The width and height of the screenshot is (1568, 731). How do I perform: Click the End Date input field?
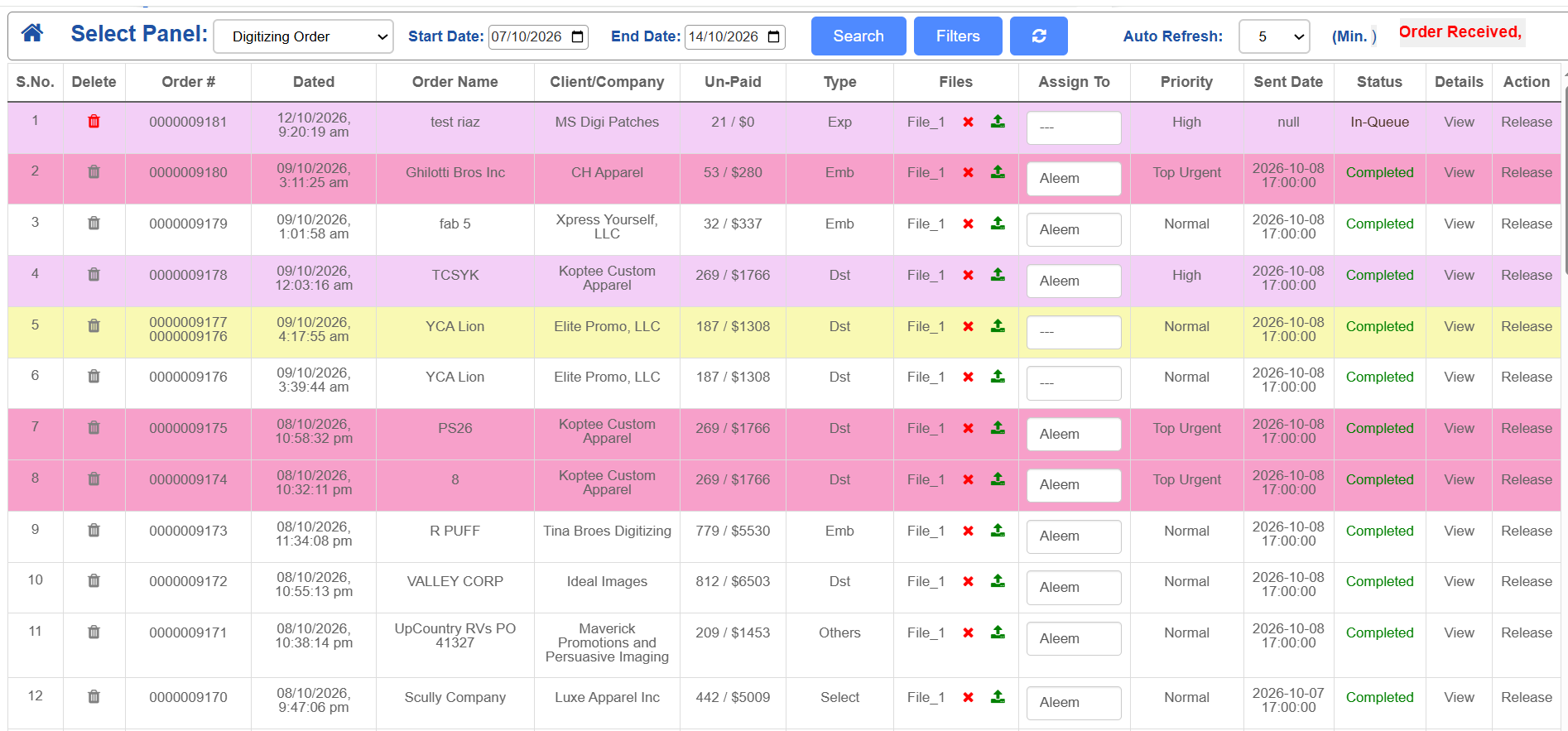(735, 36)
